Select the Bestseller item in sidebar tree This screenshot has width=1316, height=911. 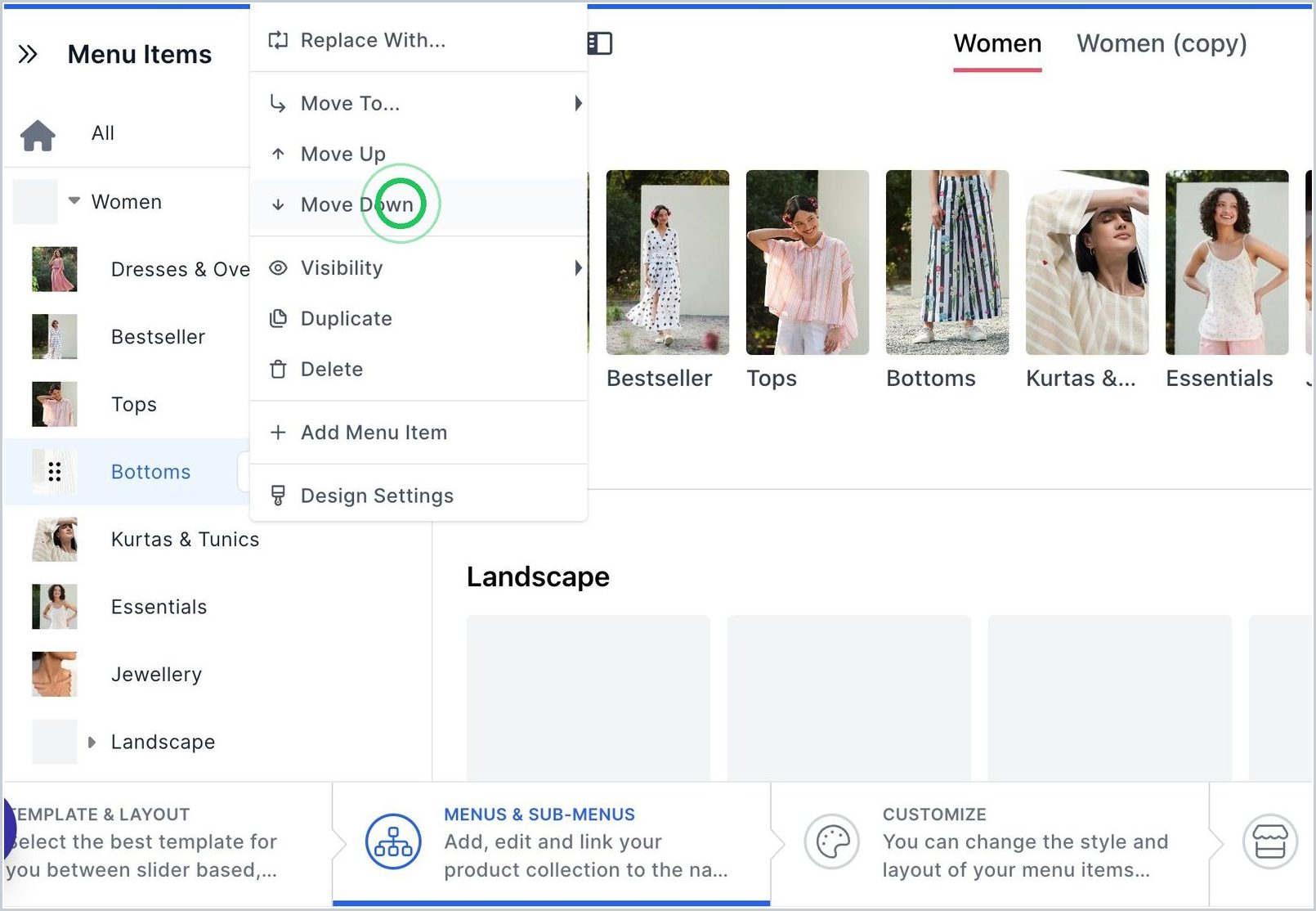pyautogui.click(x=158, y=337)
